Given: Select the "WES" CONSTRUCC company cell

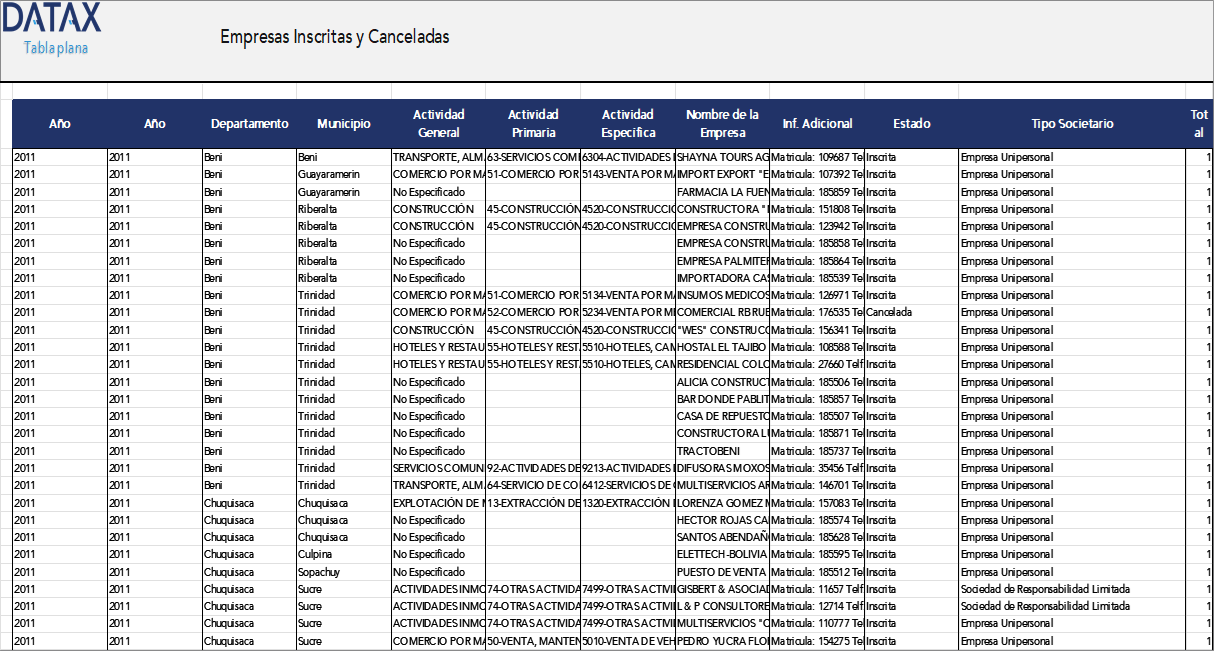Looking at the screenshot, I should coord(723,330).
